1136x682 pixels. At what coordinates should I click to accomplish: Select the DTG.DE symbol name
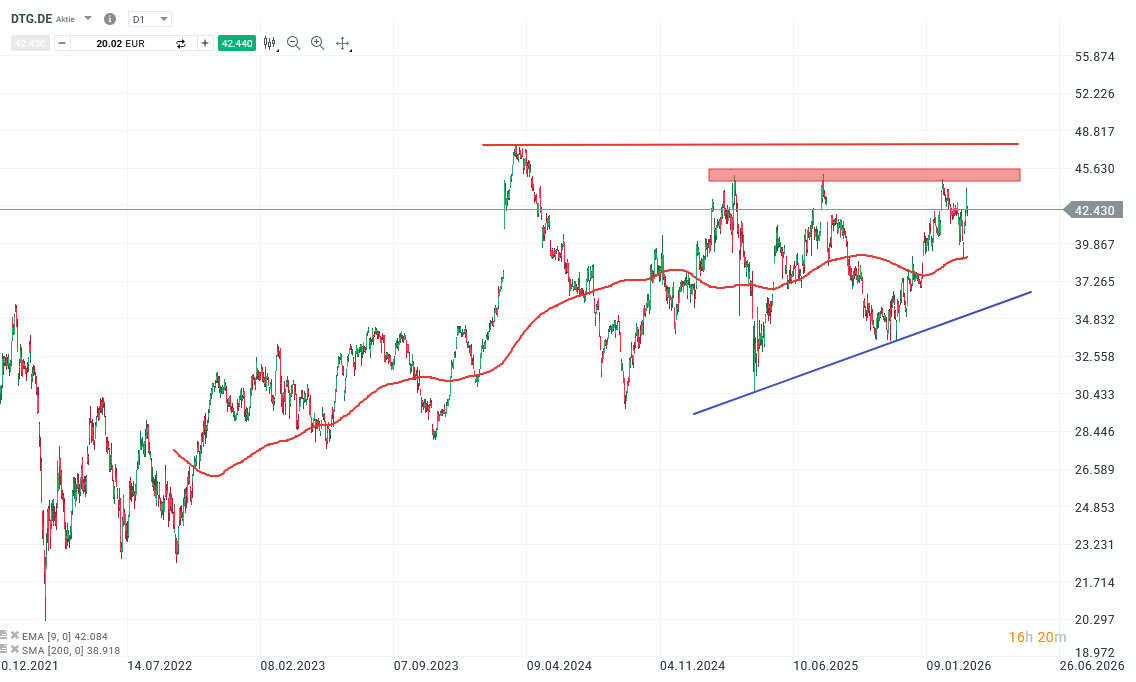click(30, 18)
